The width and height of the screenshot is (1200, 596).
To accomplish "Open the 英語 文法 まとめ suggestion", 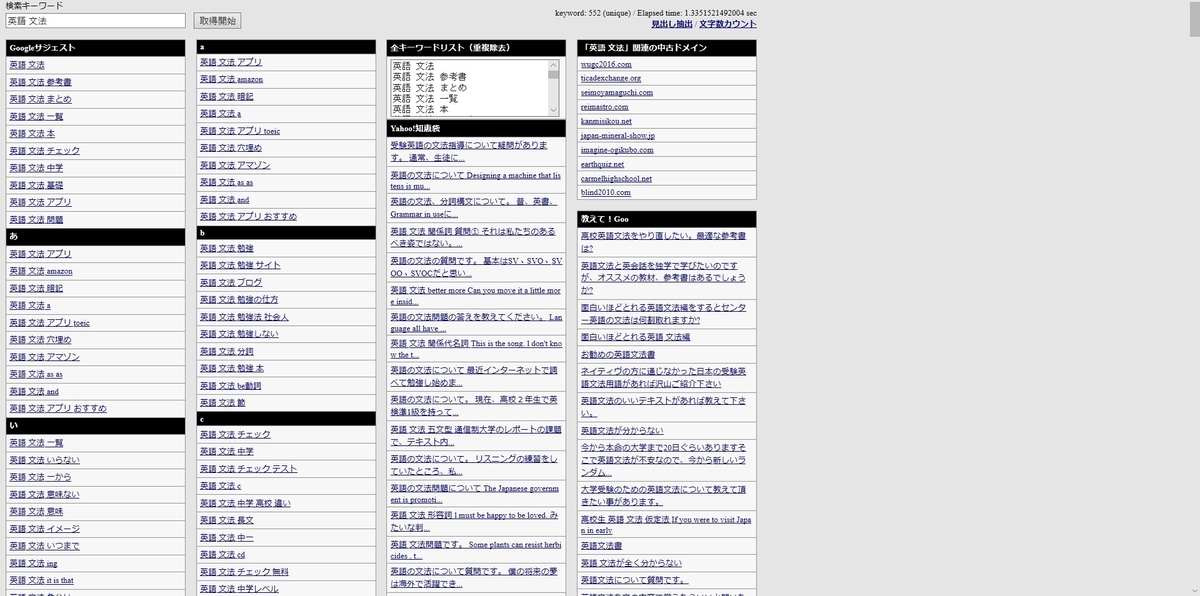I will tap(40, 99).
